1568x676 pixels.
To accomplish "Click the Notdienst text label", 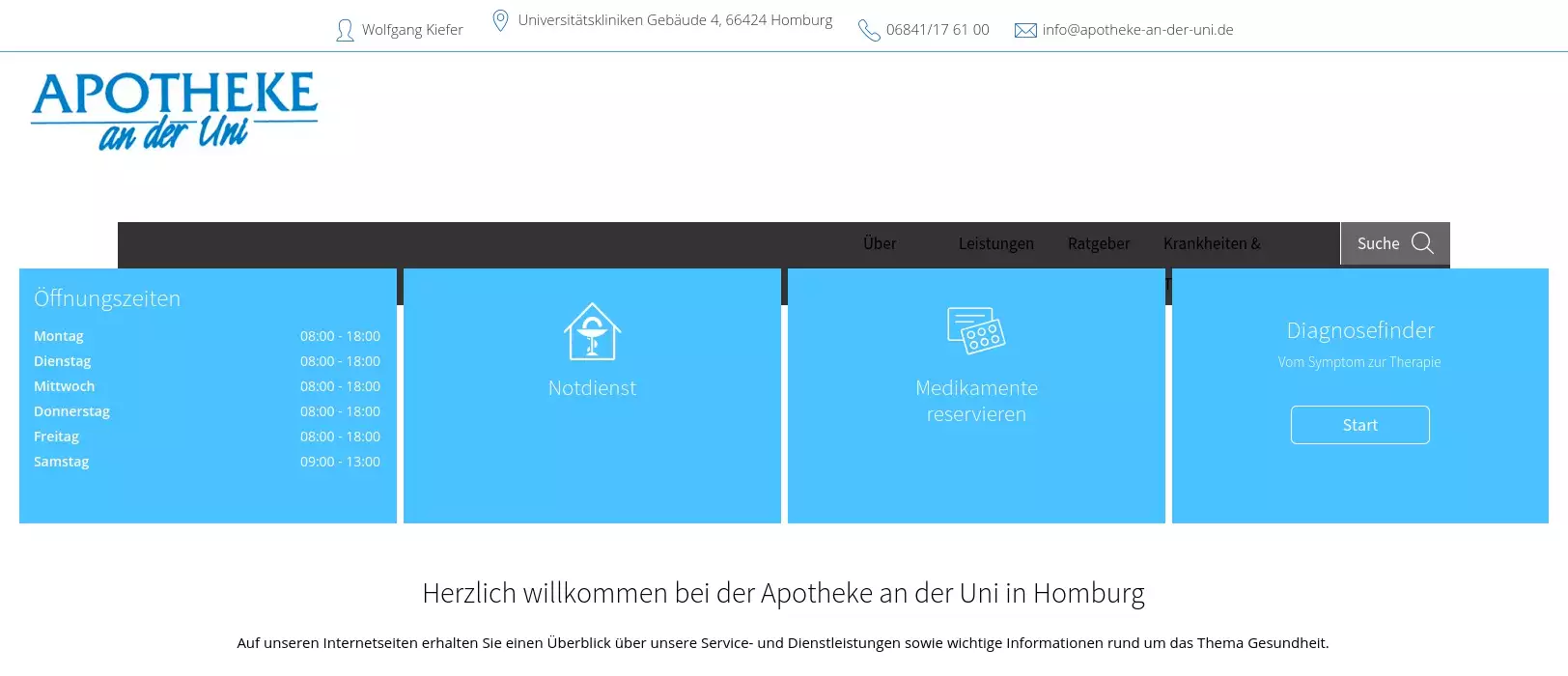I will pos(592,388).
